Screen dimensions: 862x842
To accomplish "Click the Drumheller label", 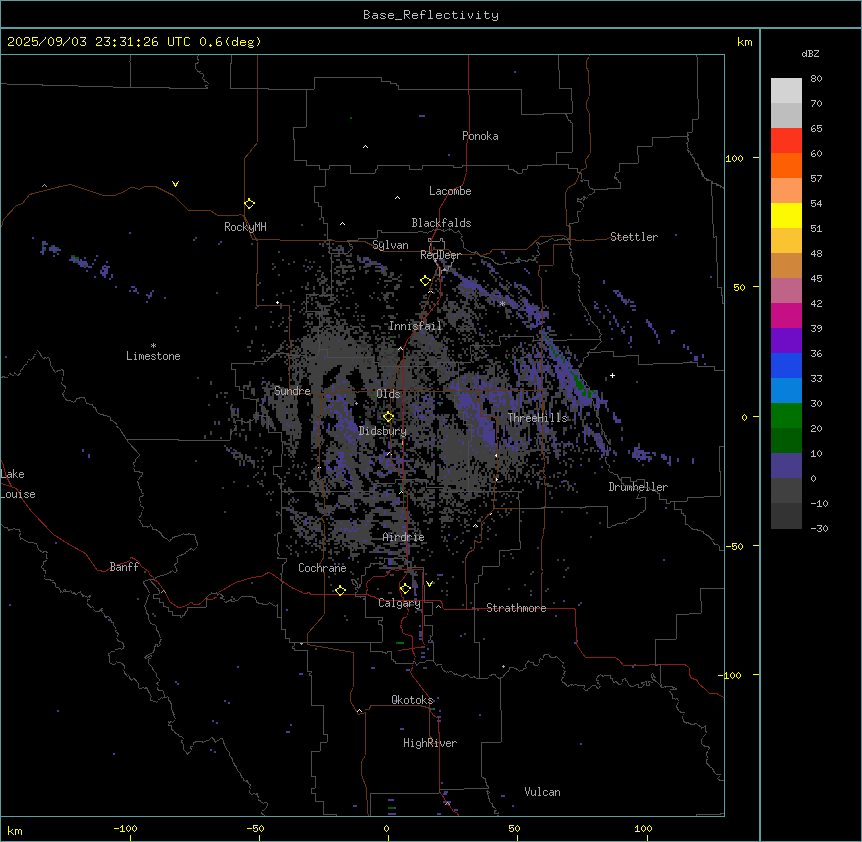I will pos(638,487).
